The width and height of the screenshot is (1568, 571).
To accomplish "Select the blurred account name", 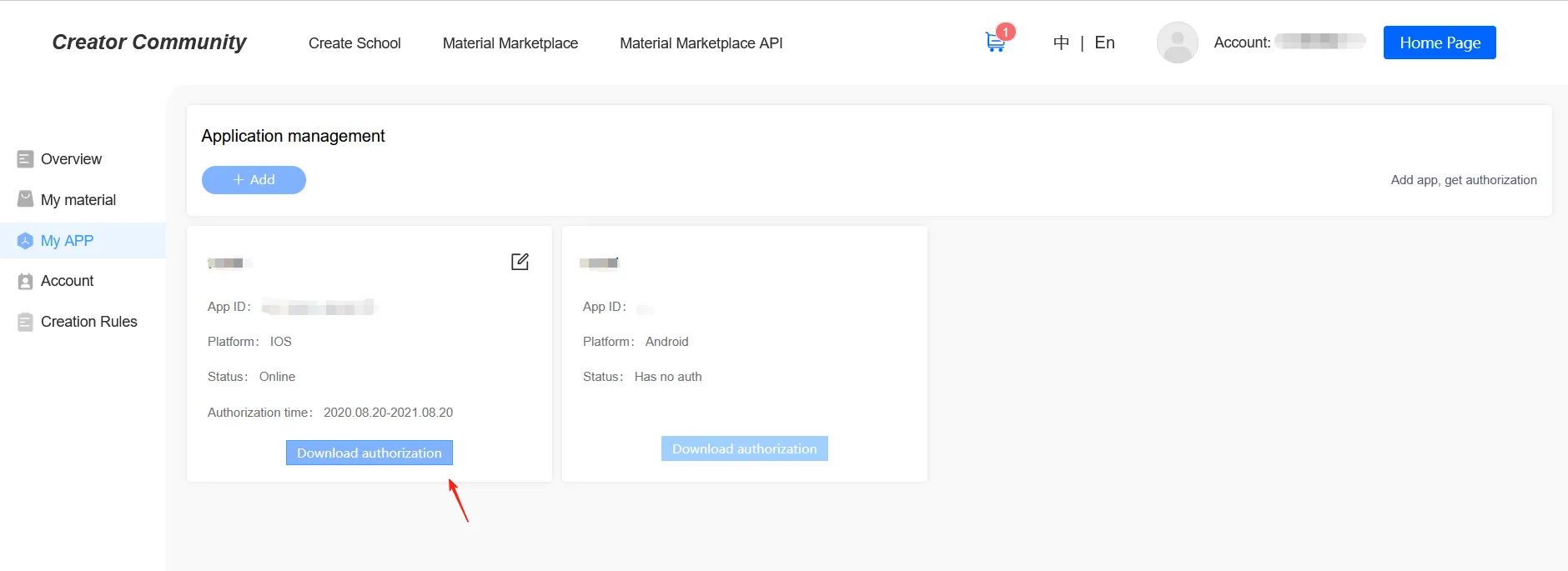I will 1319,41.
